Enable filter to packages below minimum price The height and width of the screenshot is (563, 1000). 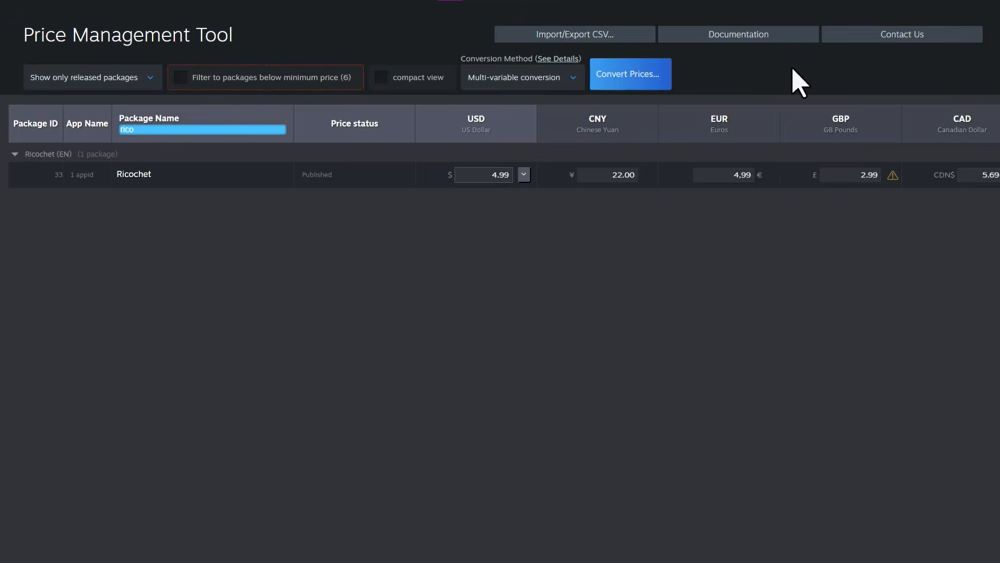(180, 77)
